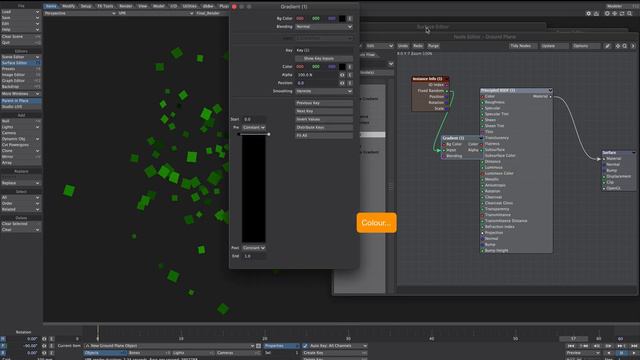Click the Fixed Random output socket on Instance Info
The image size is (640, 360).
[x=447, y=91]
